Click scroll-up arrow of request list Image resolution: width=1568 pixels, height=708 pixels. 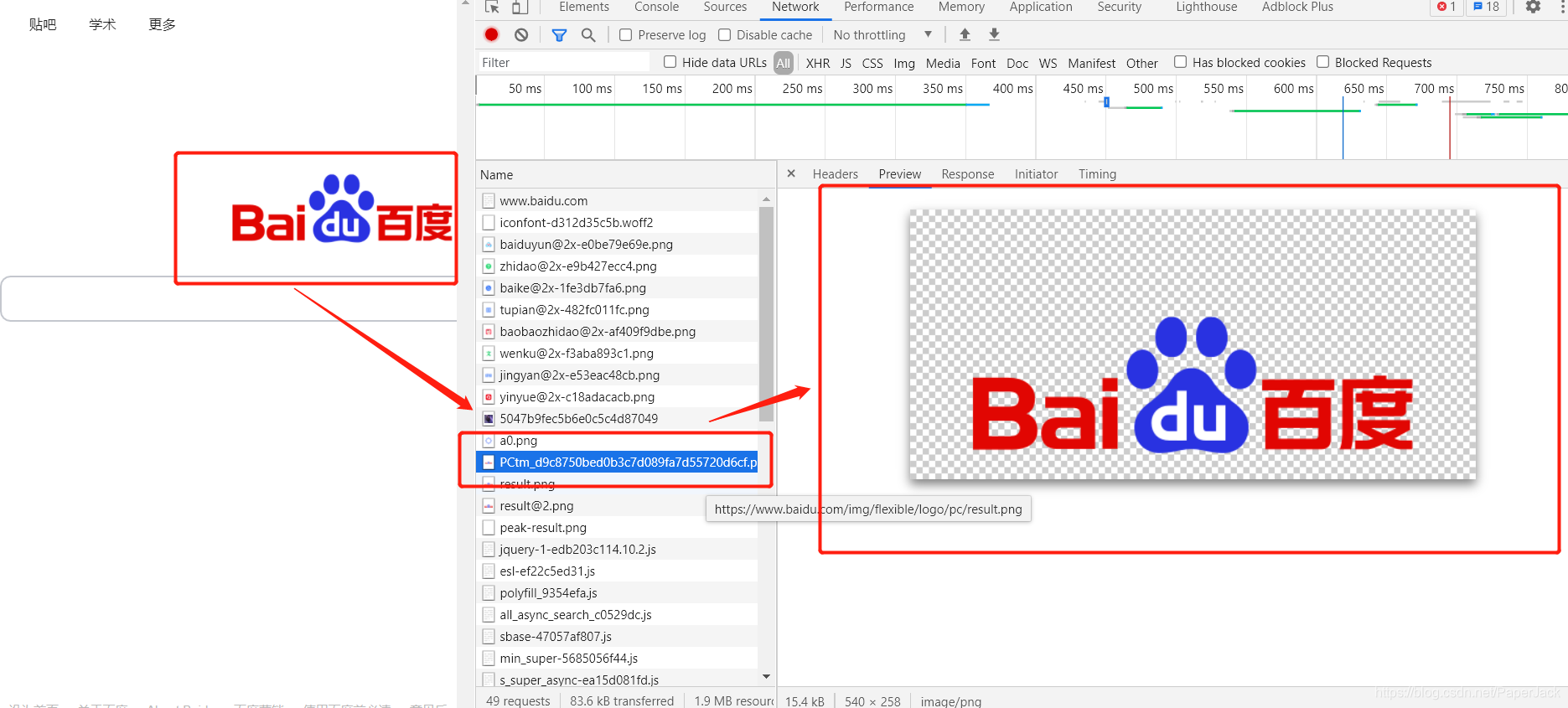[x=766, y=199]
